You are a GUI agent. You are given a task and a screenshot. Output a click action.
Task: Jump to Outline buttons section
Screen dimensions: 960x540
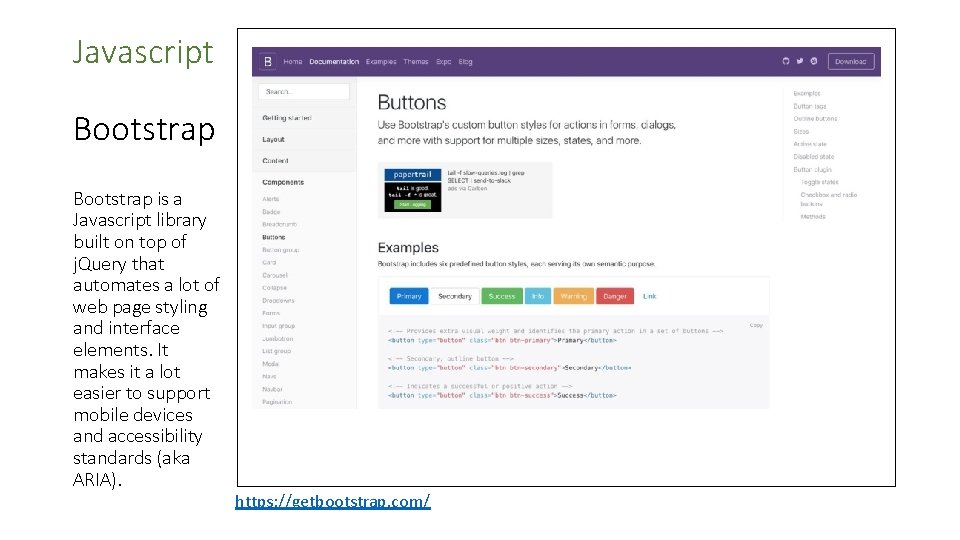point(815,119)
